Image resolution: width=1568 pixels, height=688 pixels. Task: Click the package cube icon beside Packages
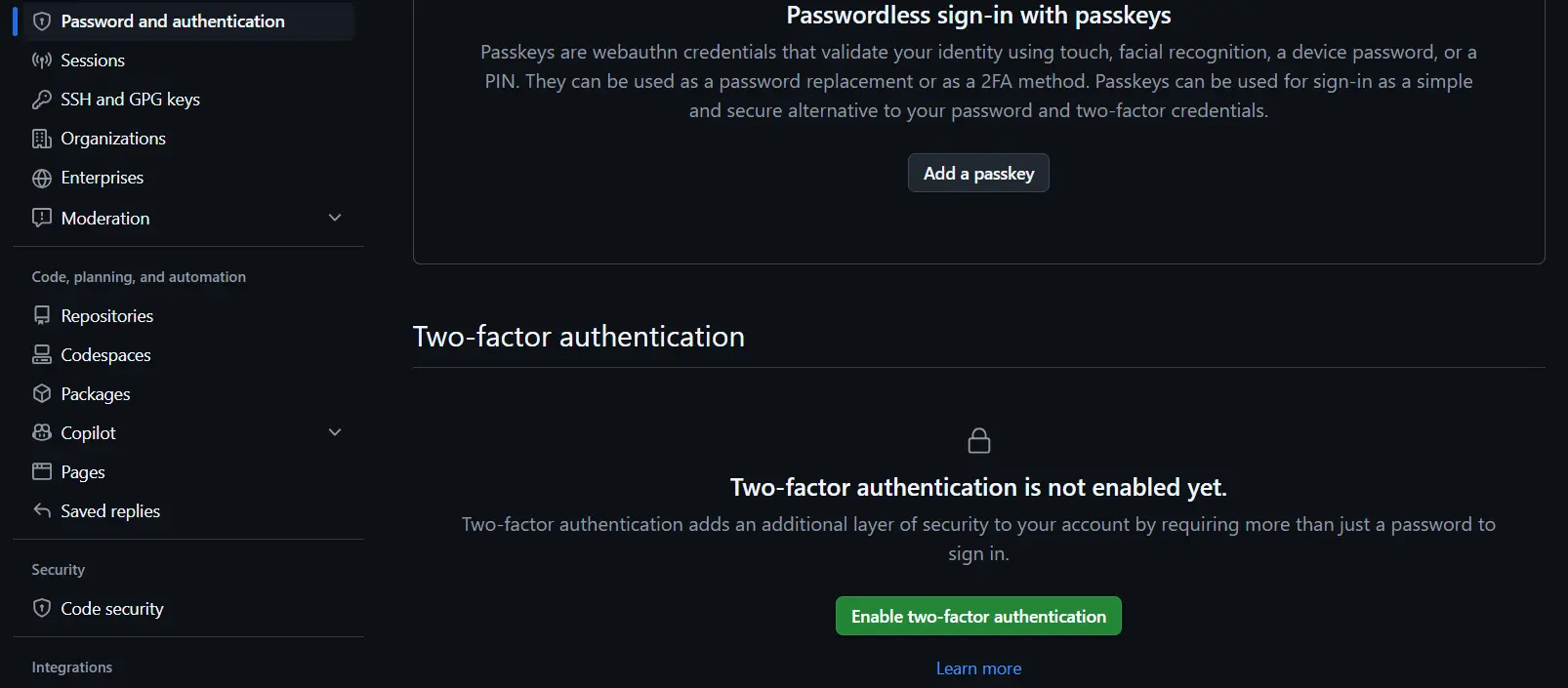point(42,393)
